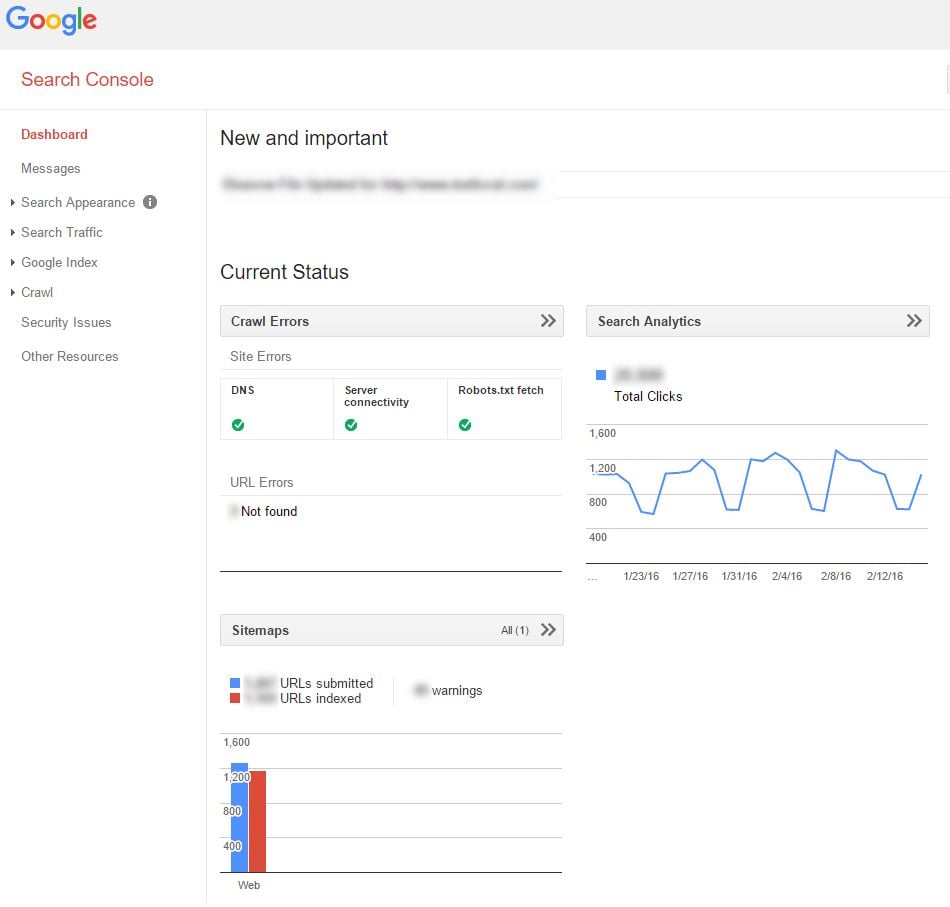
Task: Expand the Google Index menu arrow
Action: (x=13, y=262)
